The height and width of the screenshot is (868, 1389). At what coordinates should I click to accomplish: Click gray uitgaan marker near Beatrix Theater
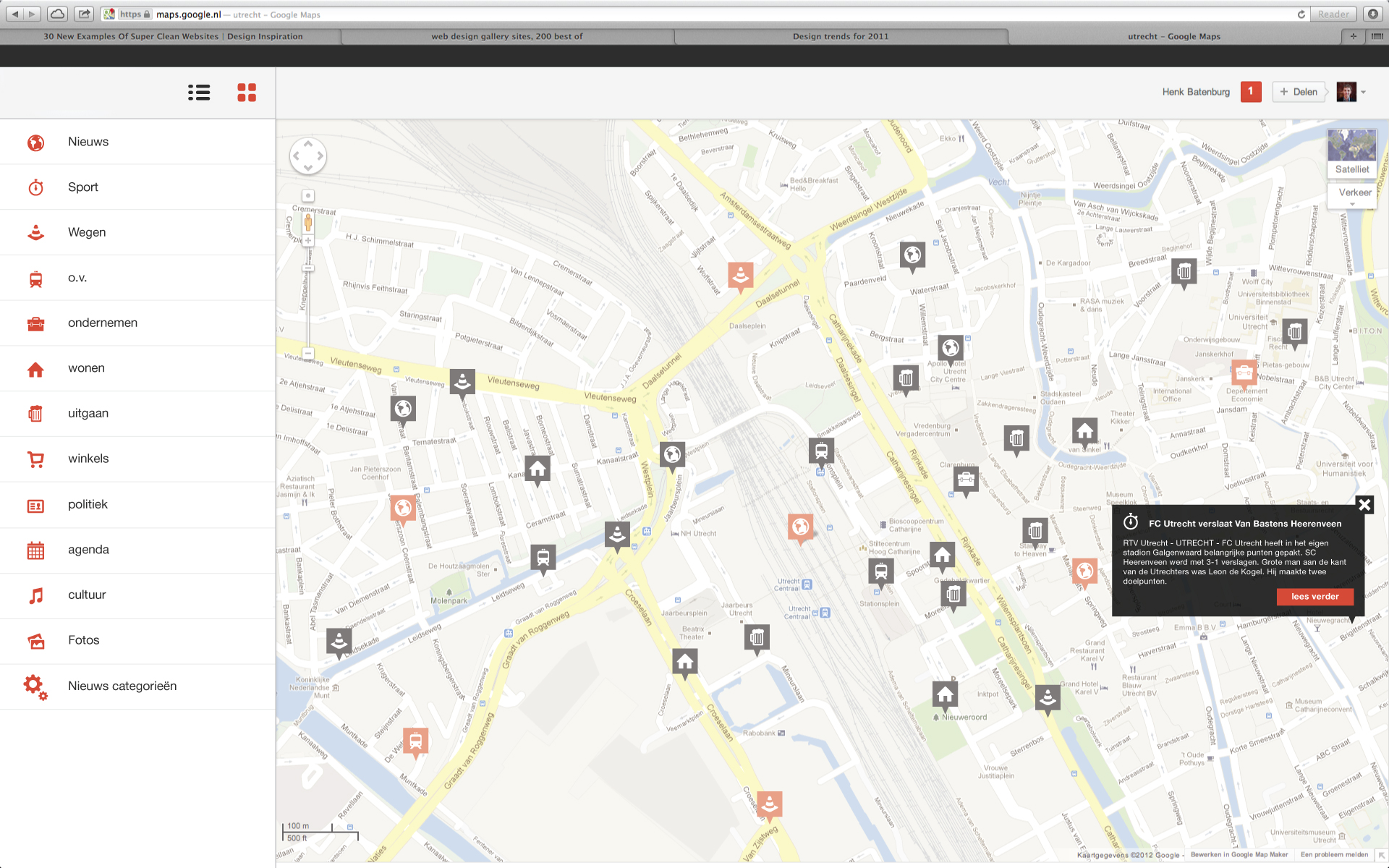(757, 639)
